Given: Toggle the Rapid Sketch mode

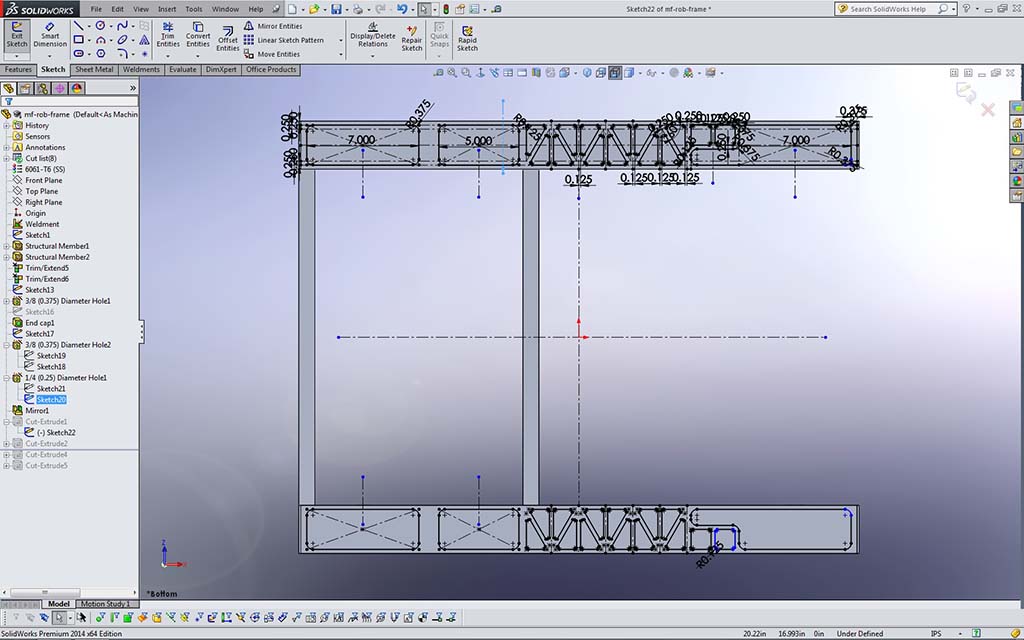Looking at the screenshot, I should tap(467, 36).
